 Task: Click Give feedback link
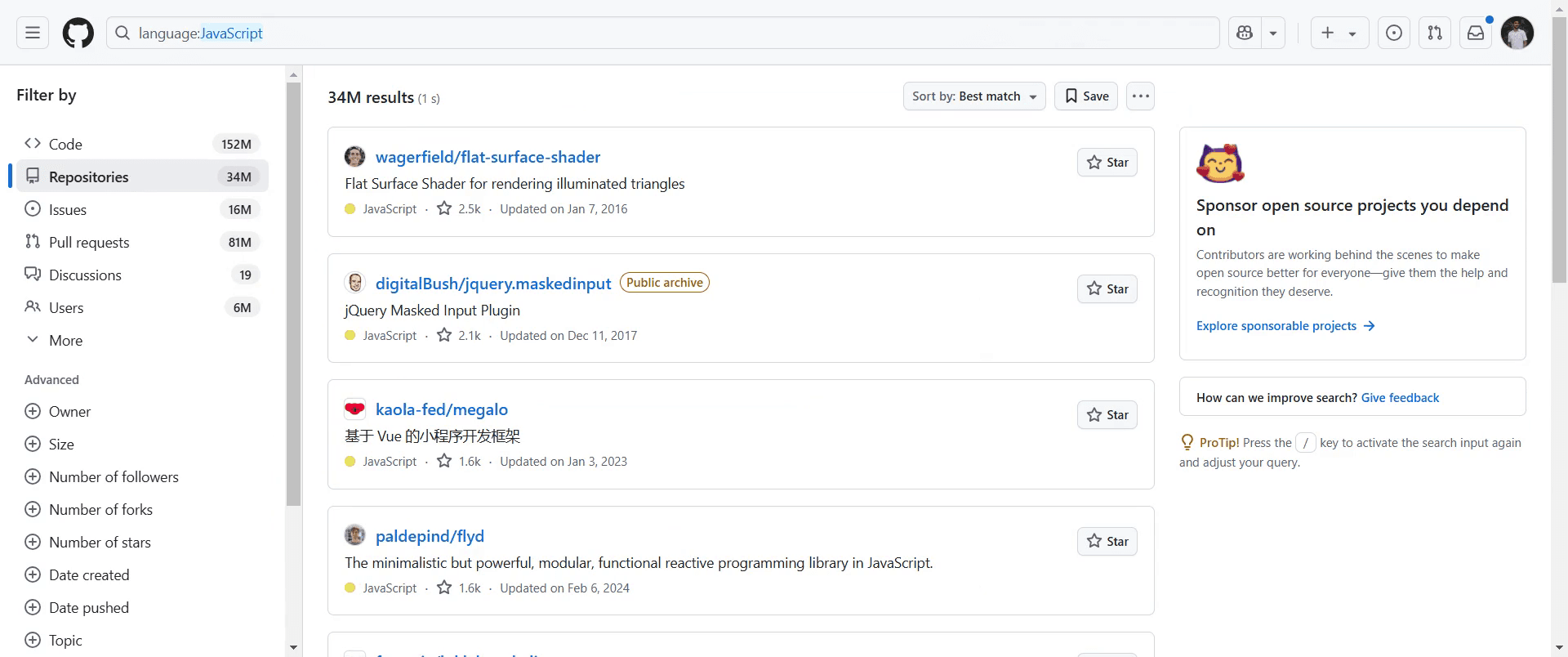(1400, 398)
